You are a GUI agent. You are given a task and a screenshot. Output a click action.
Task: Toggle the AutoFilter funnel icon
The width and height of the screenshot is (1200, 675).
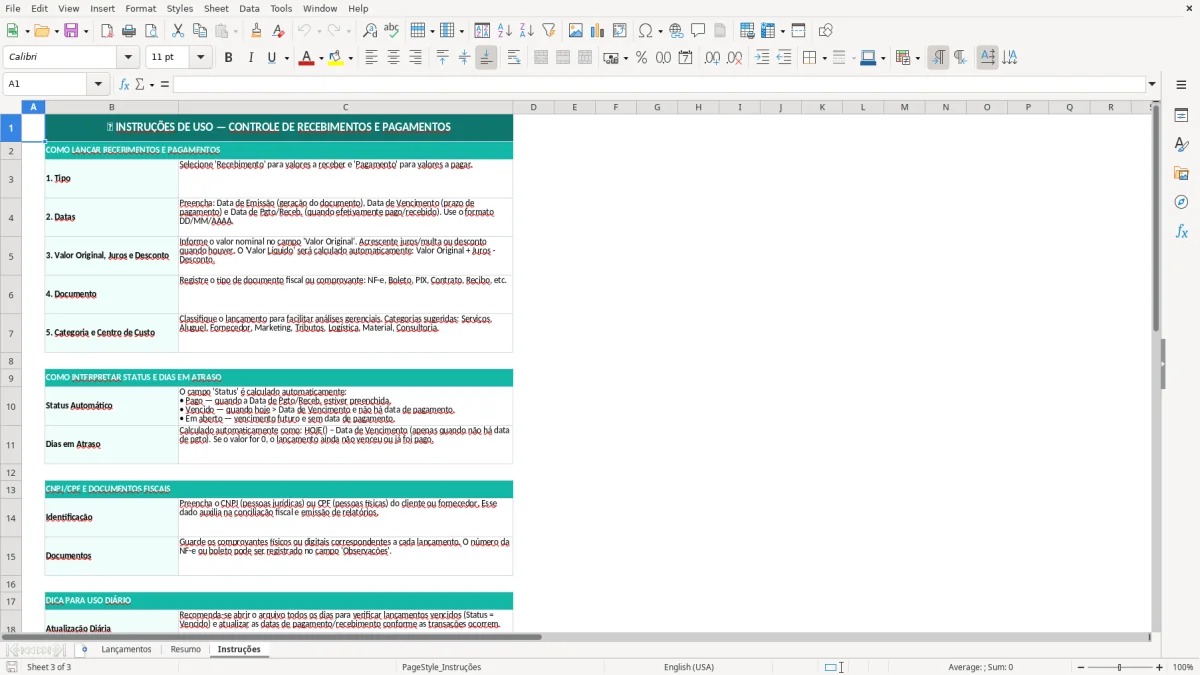[548, 31]
